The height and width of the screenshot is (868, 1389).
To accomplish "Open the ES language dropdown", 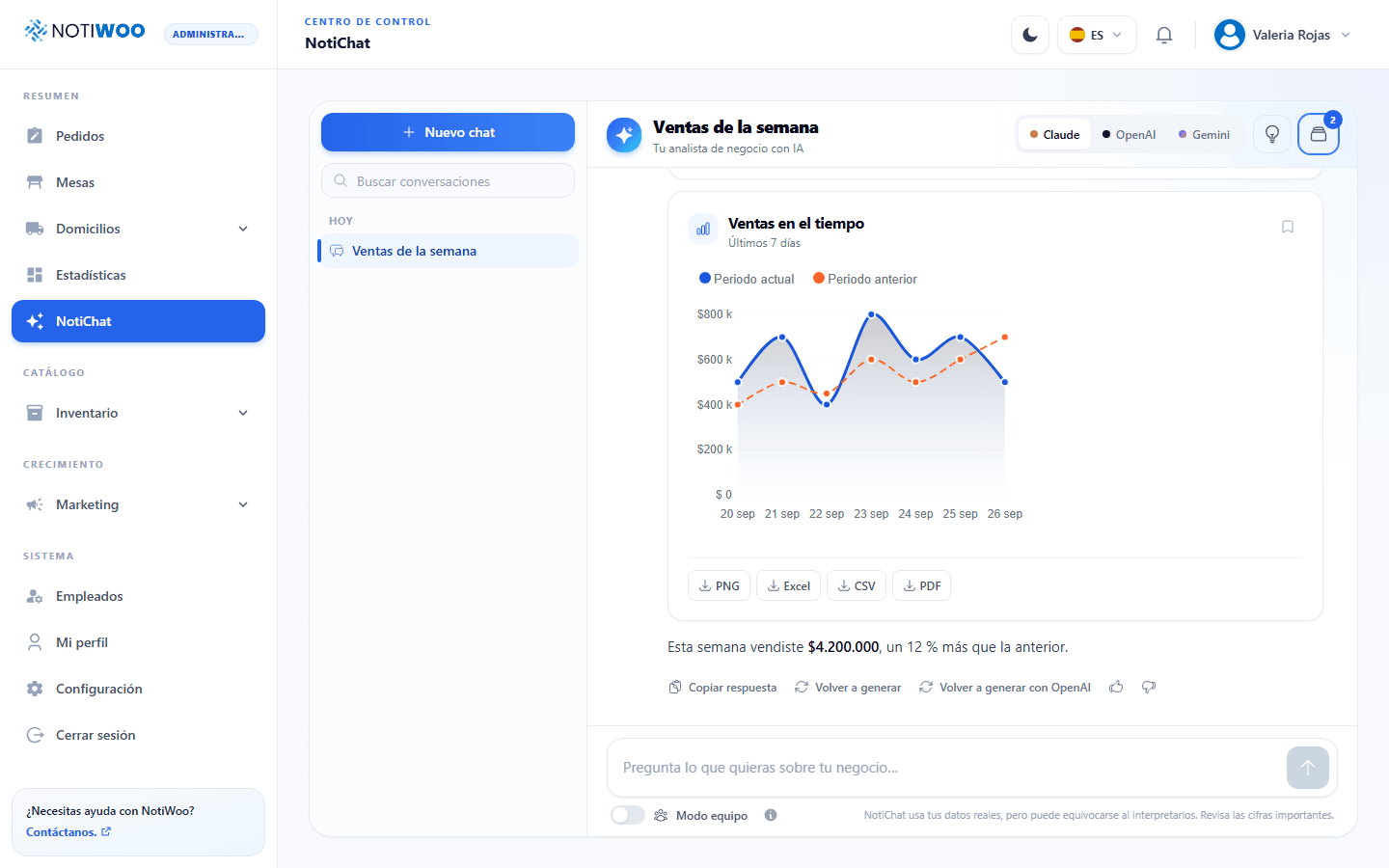I will pos(1097,35).
